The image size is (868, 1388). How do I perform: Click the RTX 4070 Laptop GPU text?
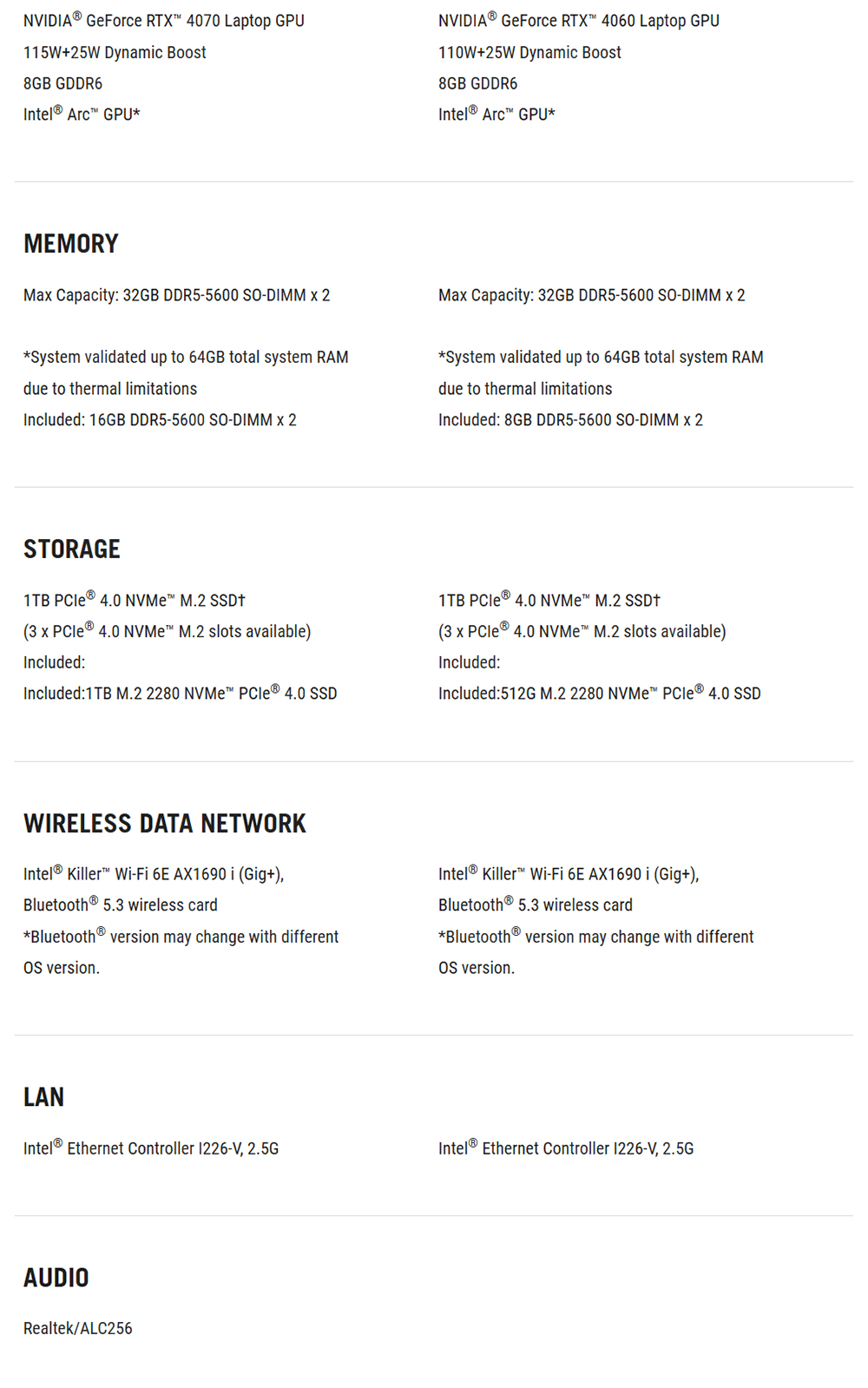164,21
